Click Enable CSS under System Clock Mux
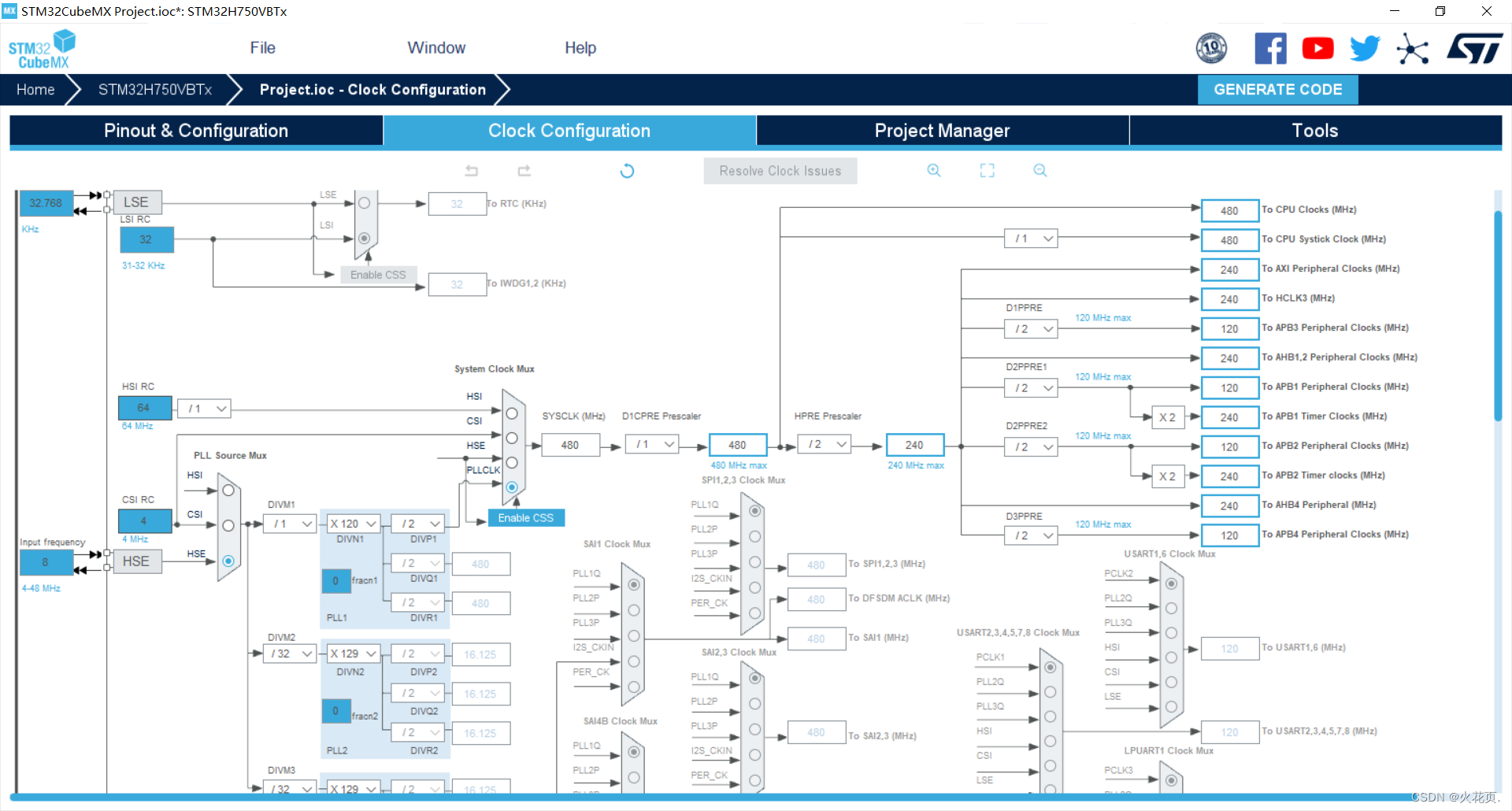 (526, 518)
